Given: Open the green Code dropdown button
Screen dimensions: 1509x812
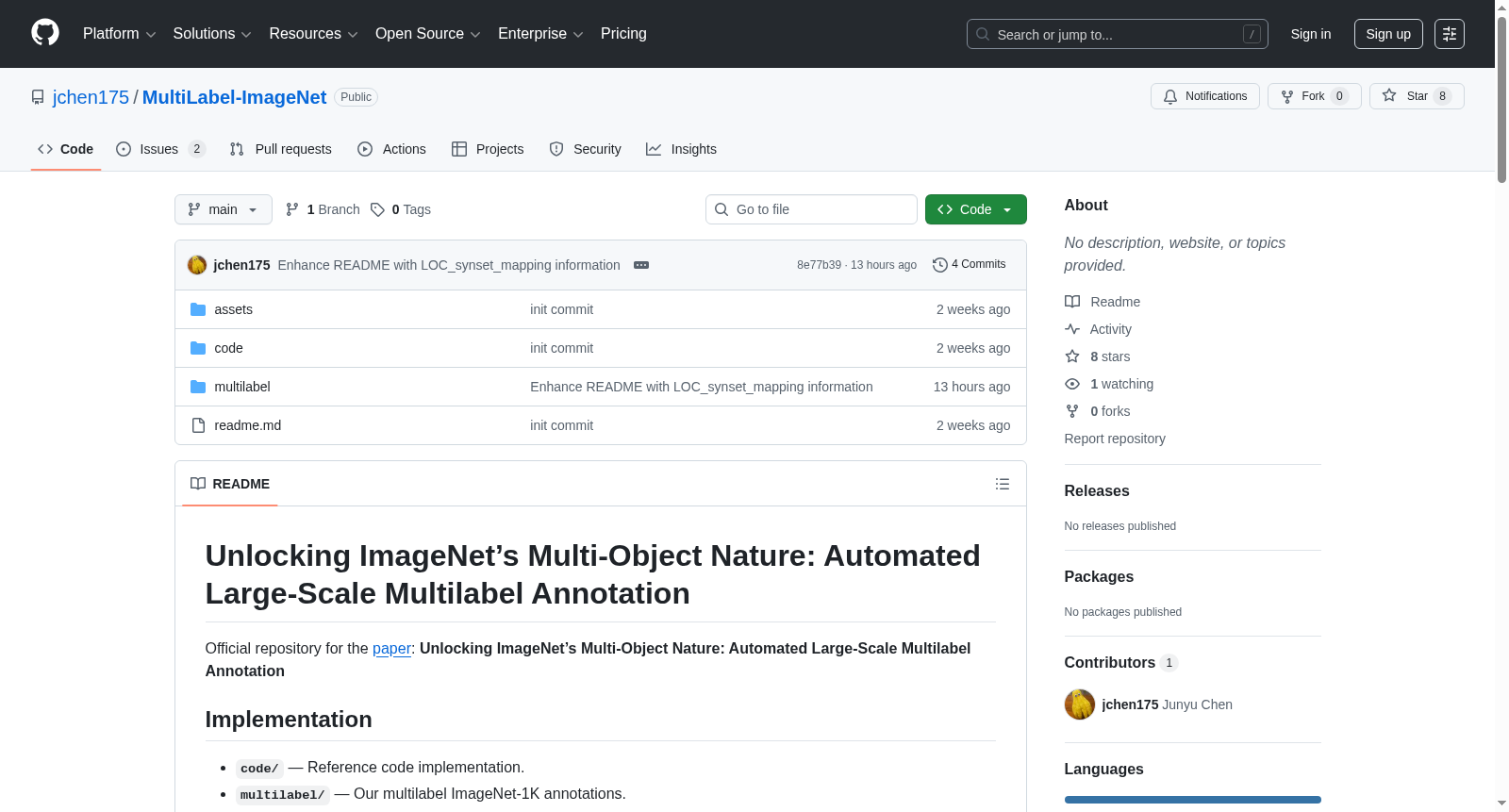Looking at the screenshot, I should click(976, 209).
